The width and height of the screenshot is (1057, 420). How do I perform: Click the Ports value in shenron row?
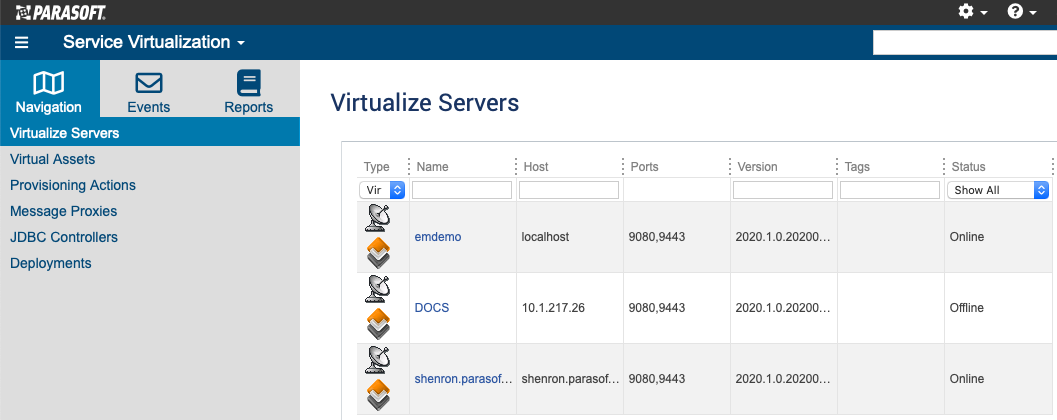[657, 379]
